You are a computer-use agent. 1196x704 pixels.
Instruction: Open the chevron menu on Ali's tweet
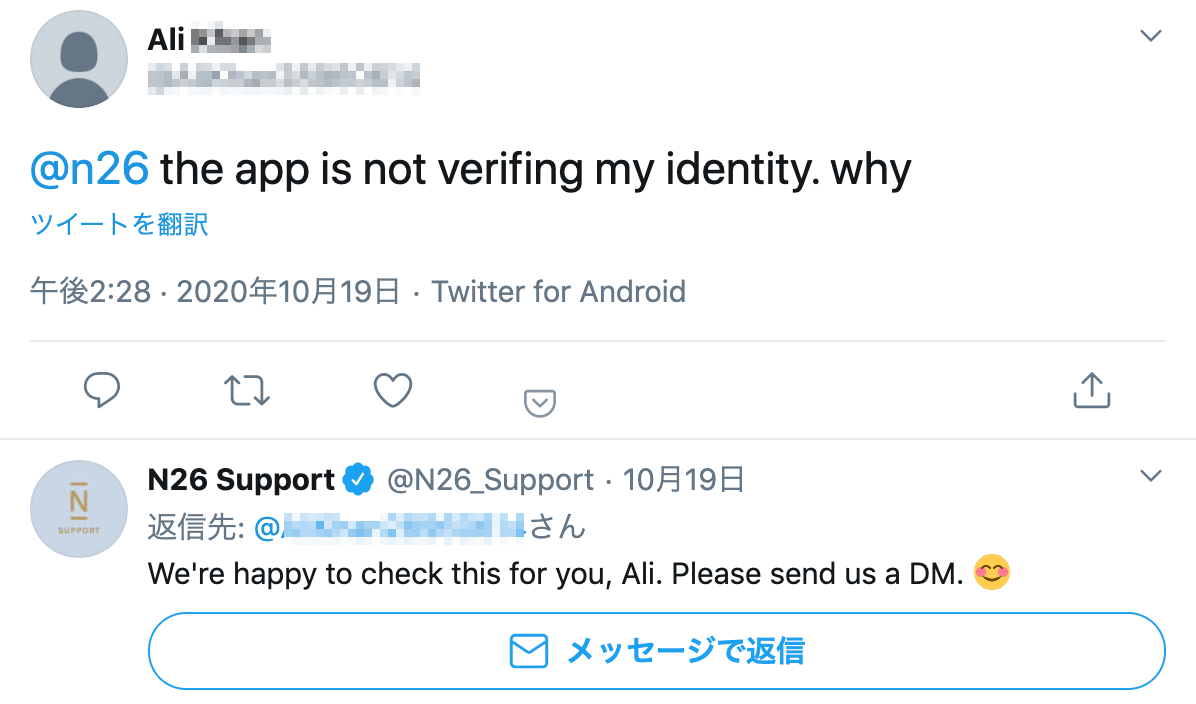pyautogui.click(x=1151, y=36)
